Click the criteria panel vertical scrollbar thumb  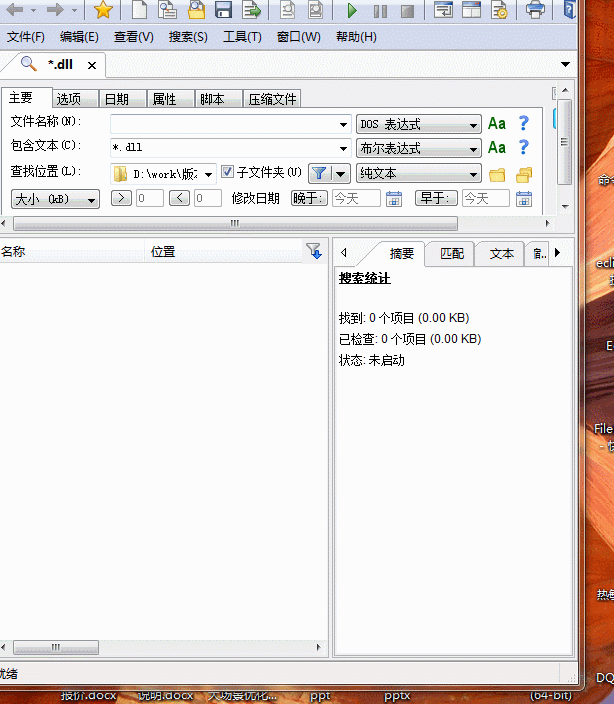(565, 142)
